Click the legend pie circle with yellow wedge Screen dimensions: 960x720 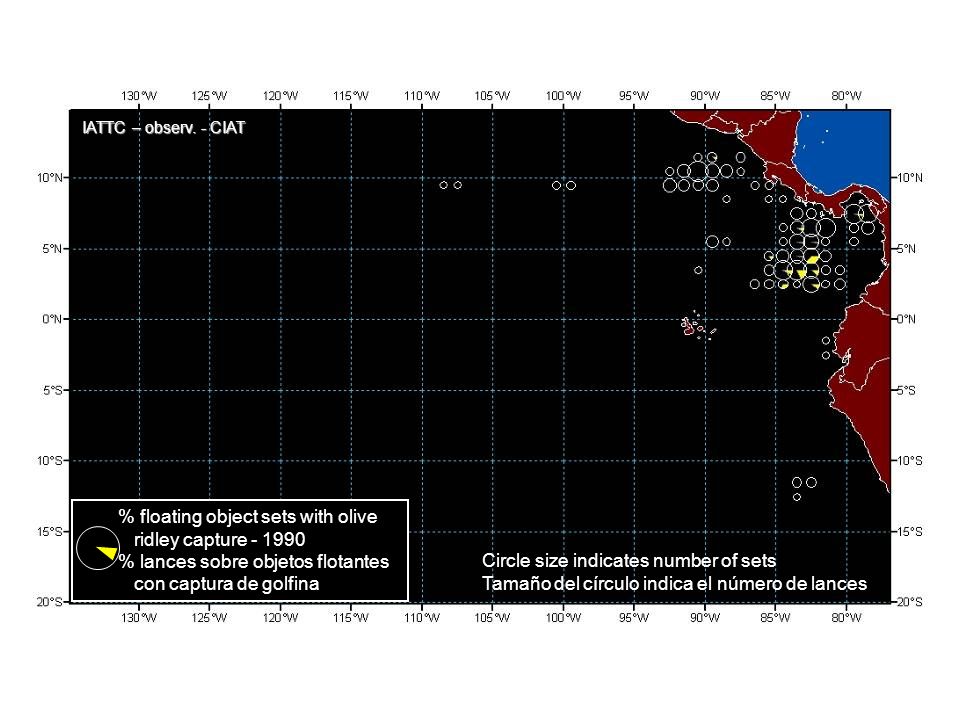(x=98, y=549)
